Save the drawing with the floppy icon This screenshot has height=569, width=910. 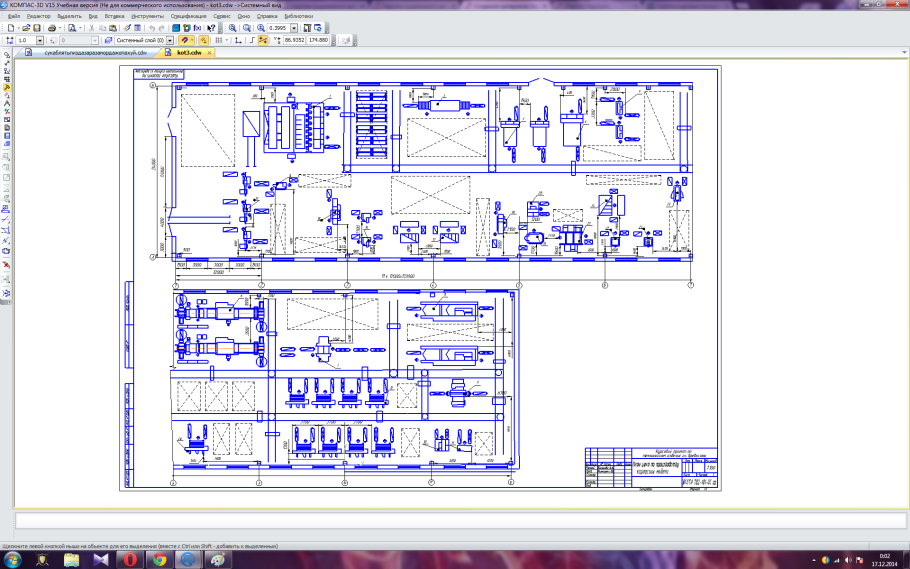tap(37, 28)
